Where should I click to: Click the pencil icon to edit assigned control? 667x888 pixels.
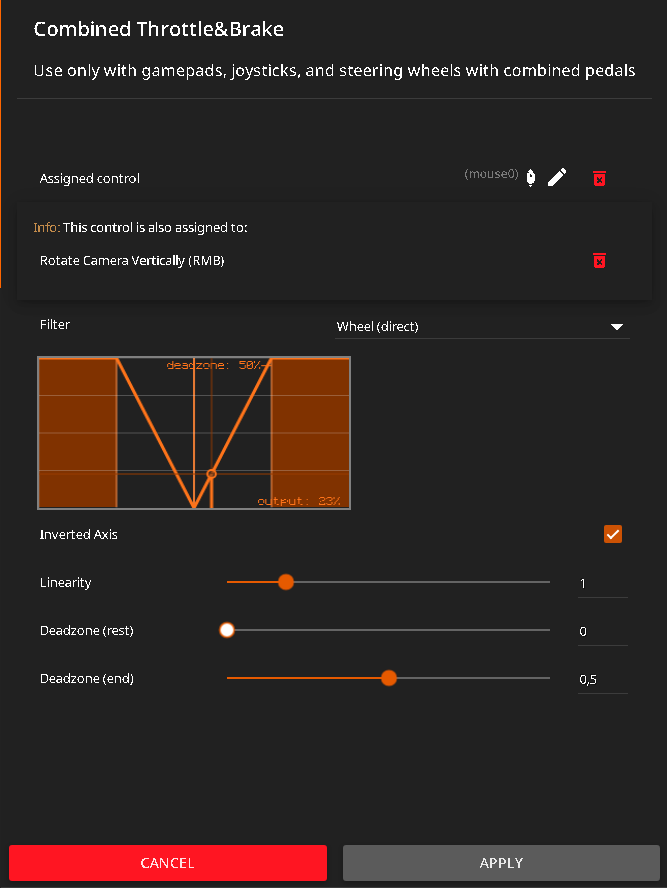click(557, 177)
